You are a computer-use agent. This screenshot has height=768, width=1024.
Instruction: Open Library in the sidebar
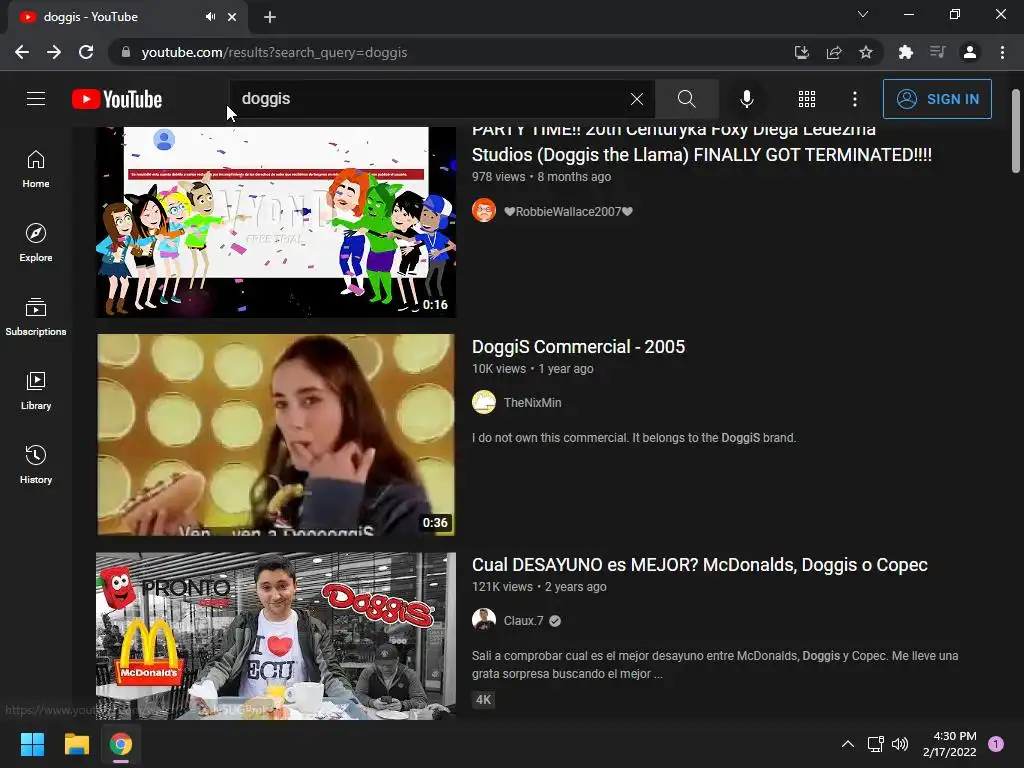point(36,390)
